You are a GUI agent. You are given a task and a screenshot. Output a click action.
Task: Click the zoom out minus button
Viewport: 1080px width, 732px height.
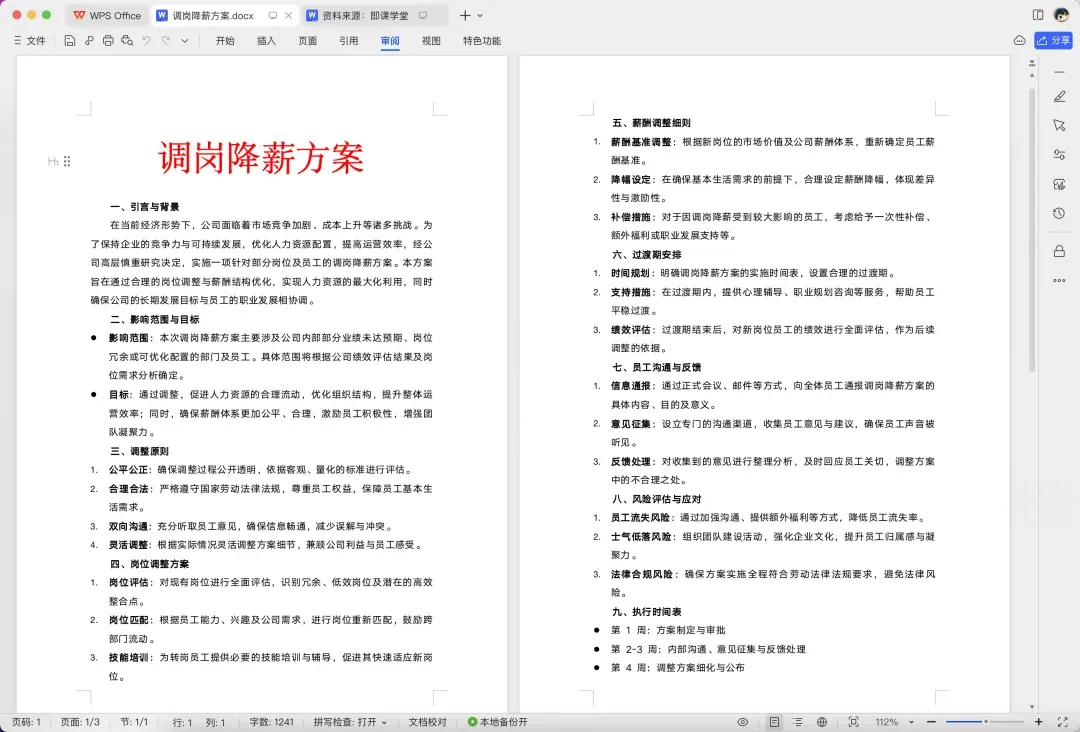tap(931, 722)
